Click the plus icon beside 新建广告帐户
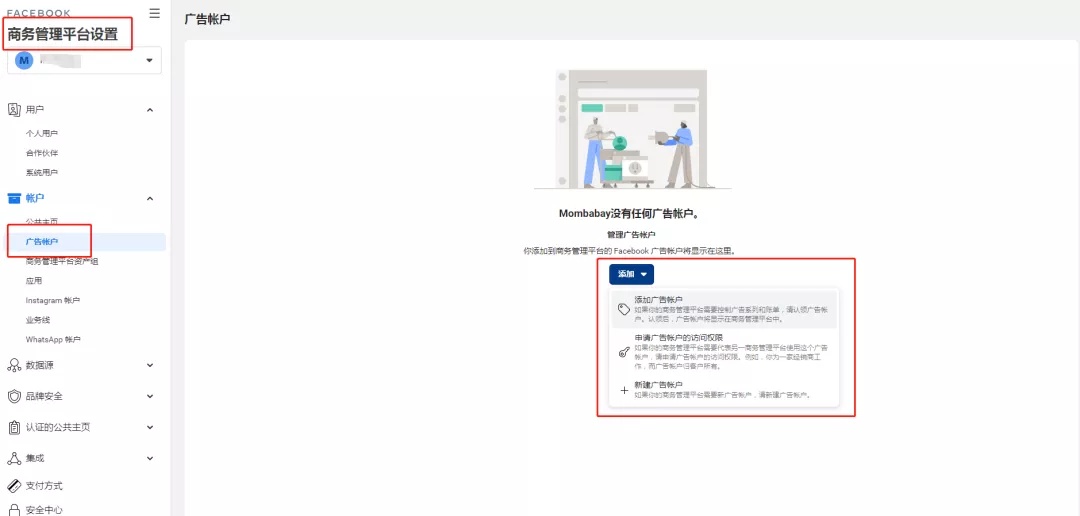Screen dimensions: 1080x516 624,391
